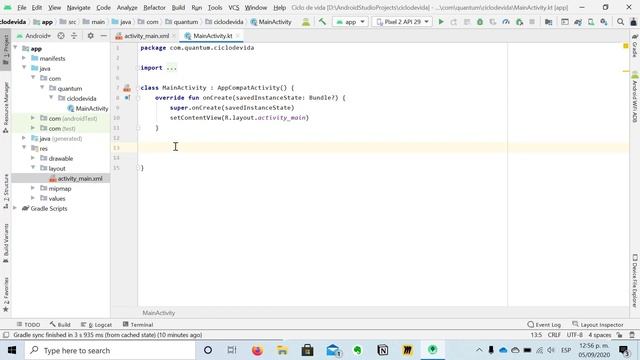Expand the collapsed import statement
Screen dimensions: 640x360
172,68
